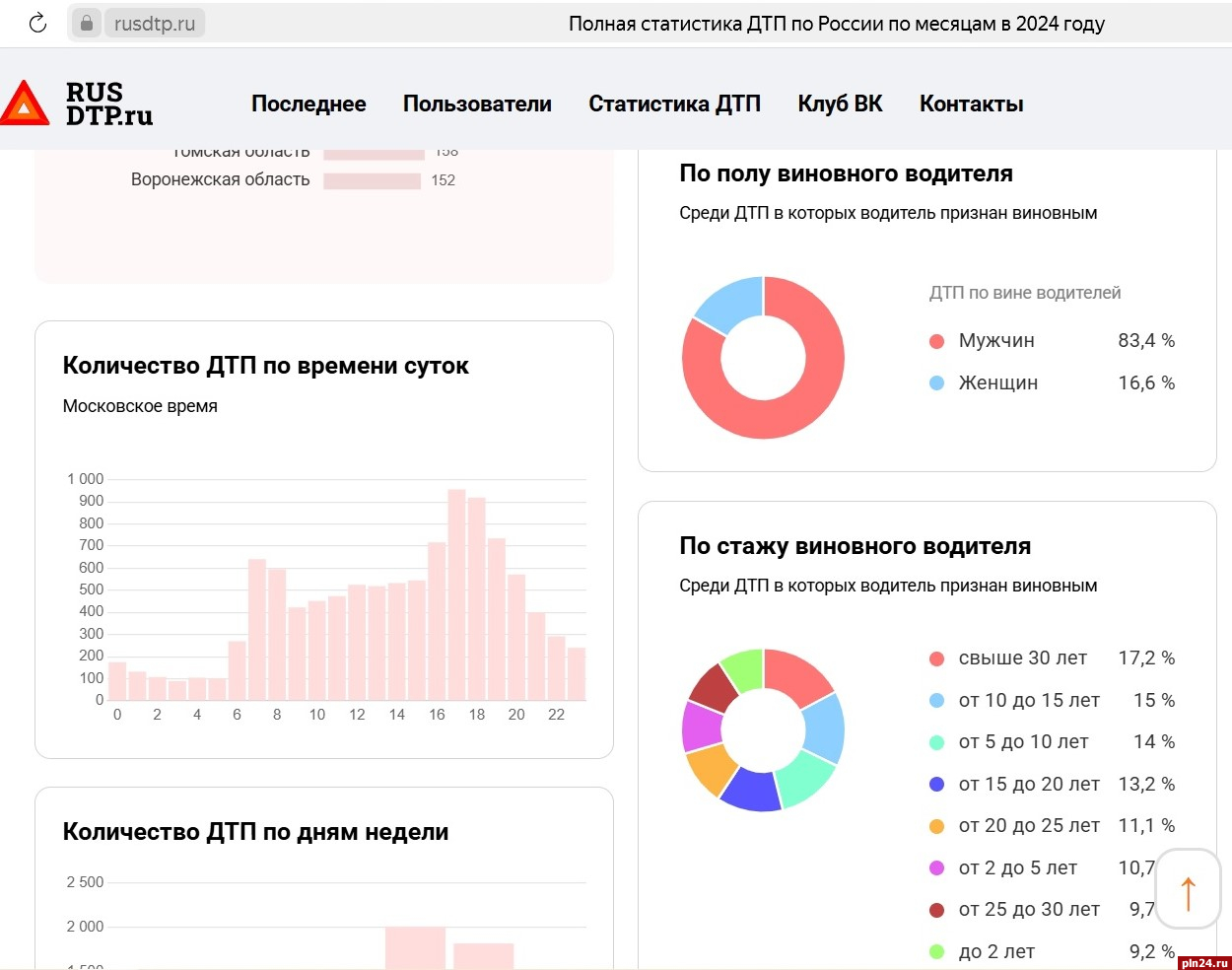Image resolution: width=1232 pixels, height=970 pixels.
Task: Click the от 25 до 30 лет legend dot
Action: [x=936, y=910]
